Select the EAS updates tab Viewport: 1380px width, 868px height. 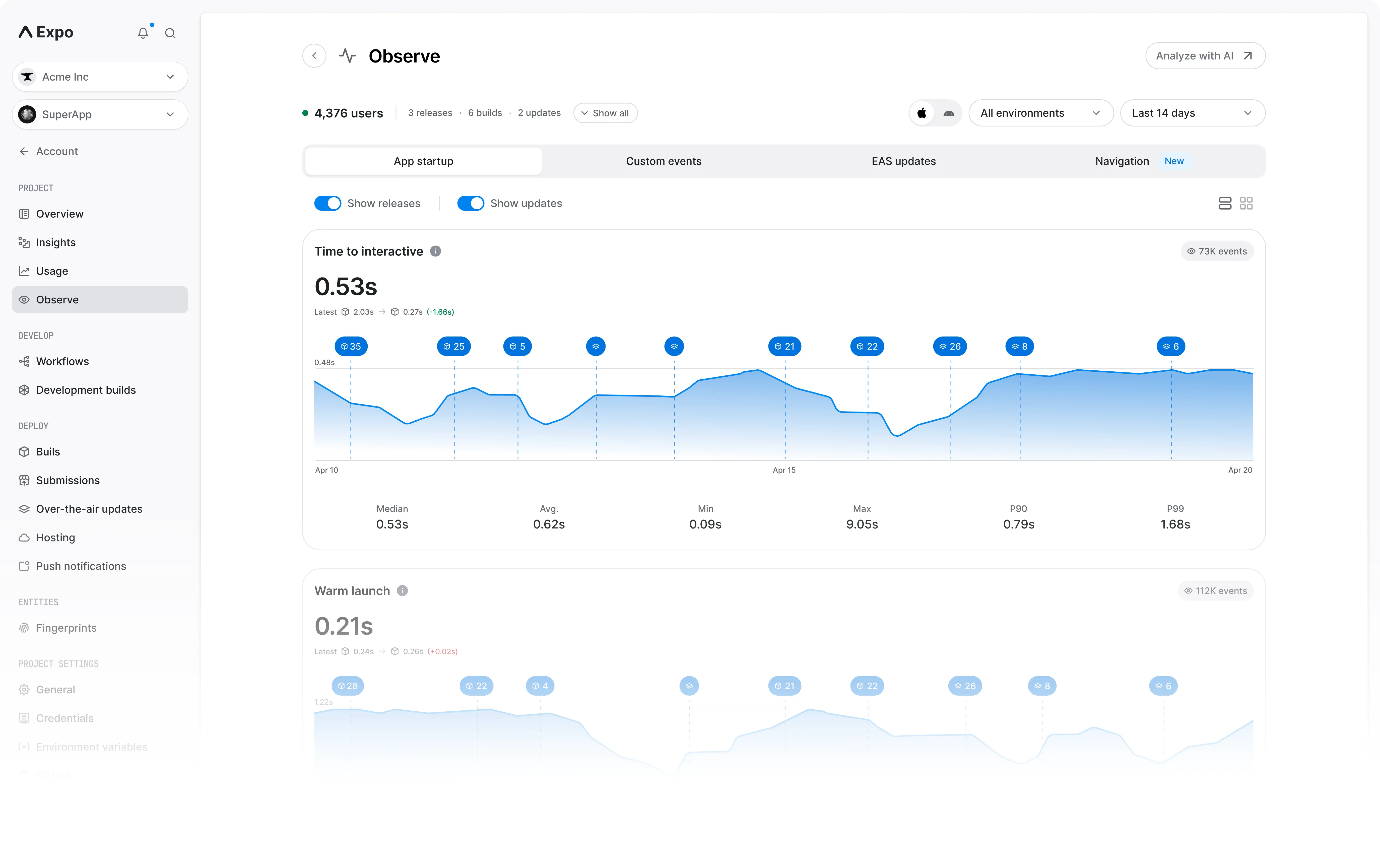click(x=904, y=161)
